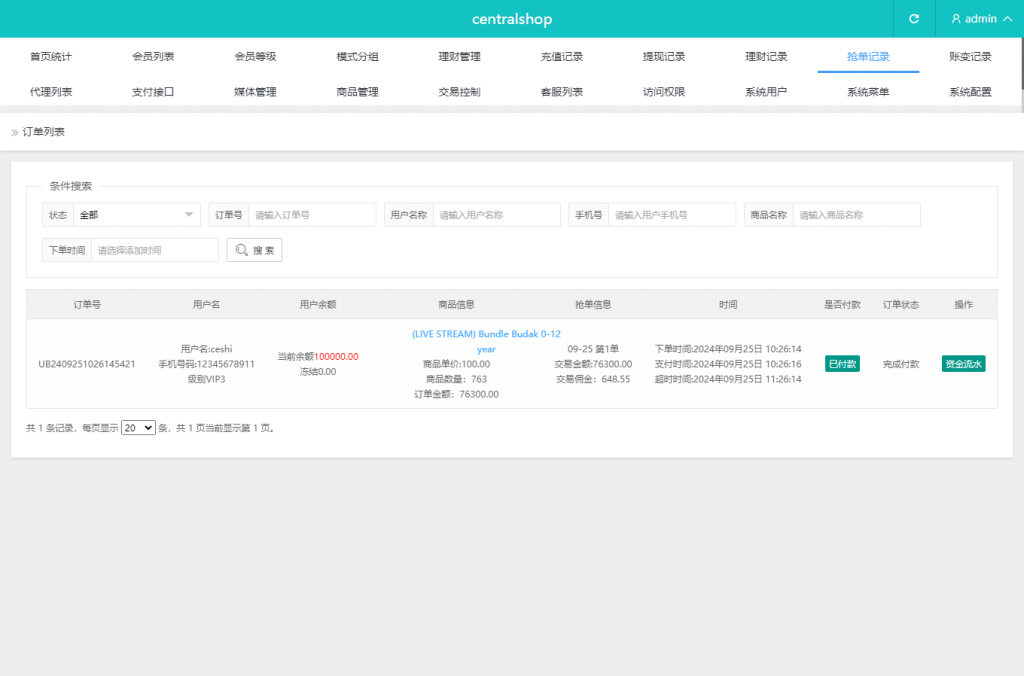Click the green 已付款 status badge
Image resolution: width=1024 pixels, height=676 pixels.
[x=842, y=364]
